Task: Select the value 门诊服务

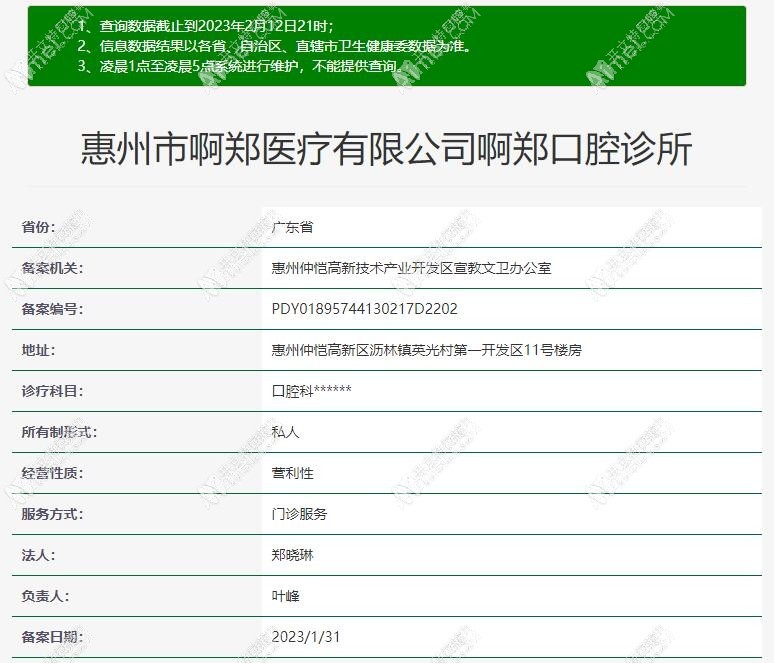Action: [x=299, y=514]
